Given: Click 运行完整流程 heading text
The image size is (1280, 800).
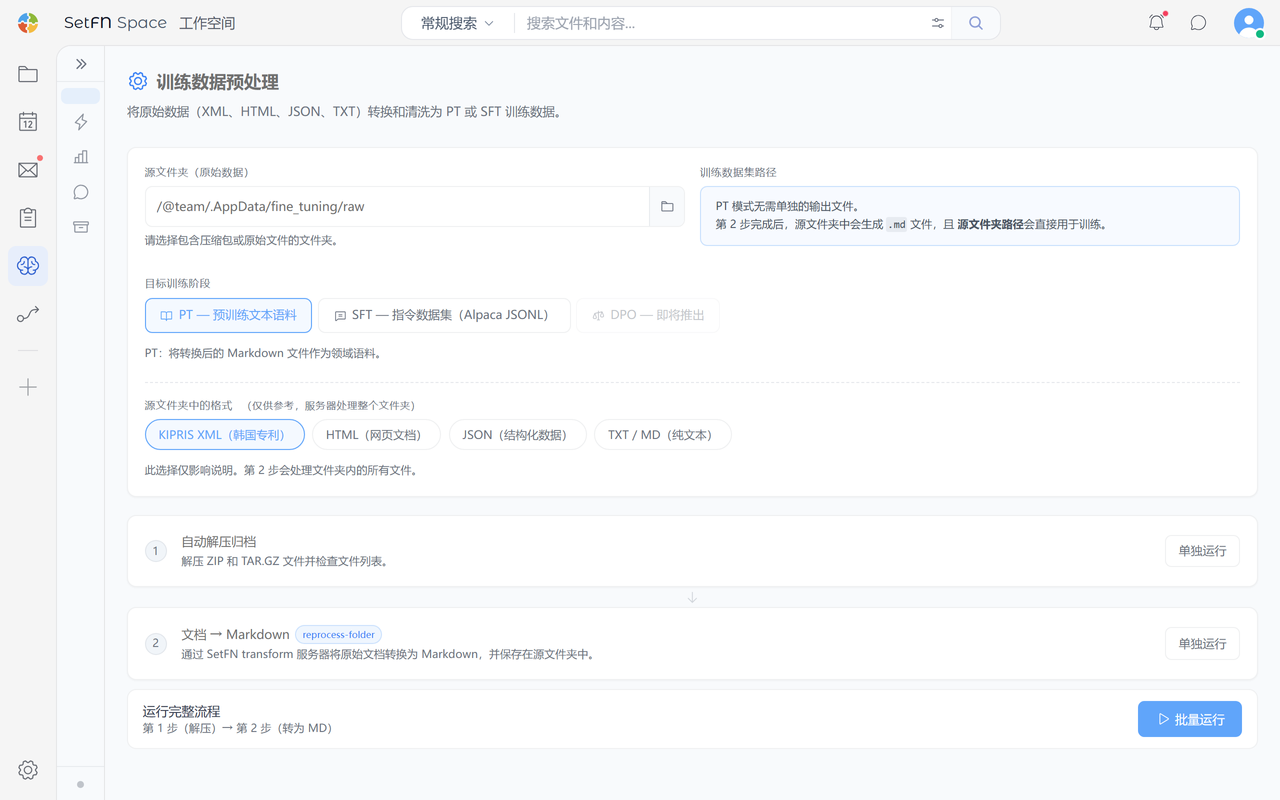Looking at the screenshot, I should point(181,711).
